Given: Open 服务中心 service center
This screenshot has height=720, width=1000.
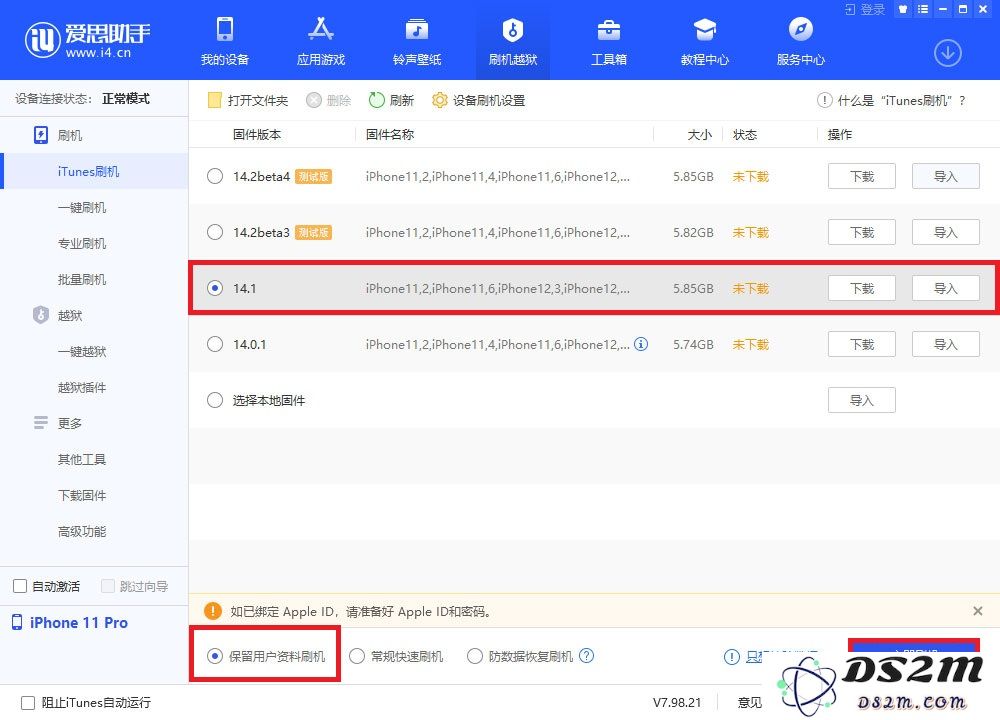Looking at the screenshot, I should [x=800, y=42].
